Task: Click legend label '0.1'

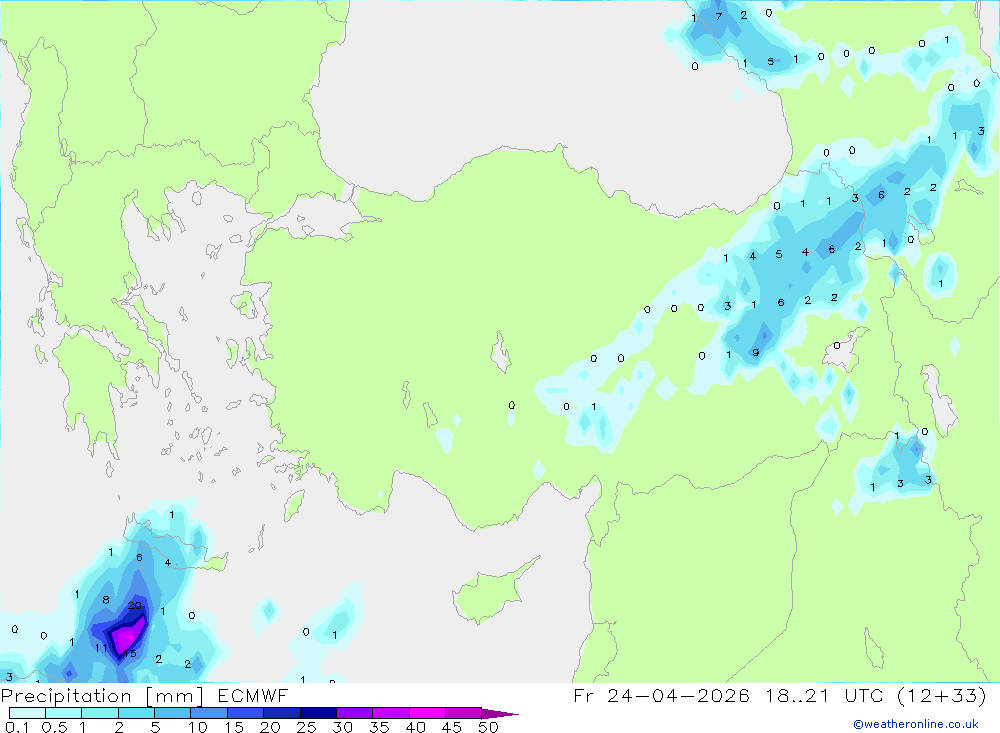Action: tap(17, 727)
